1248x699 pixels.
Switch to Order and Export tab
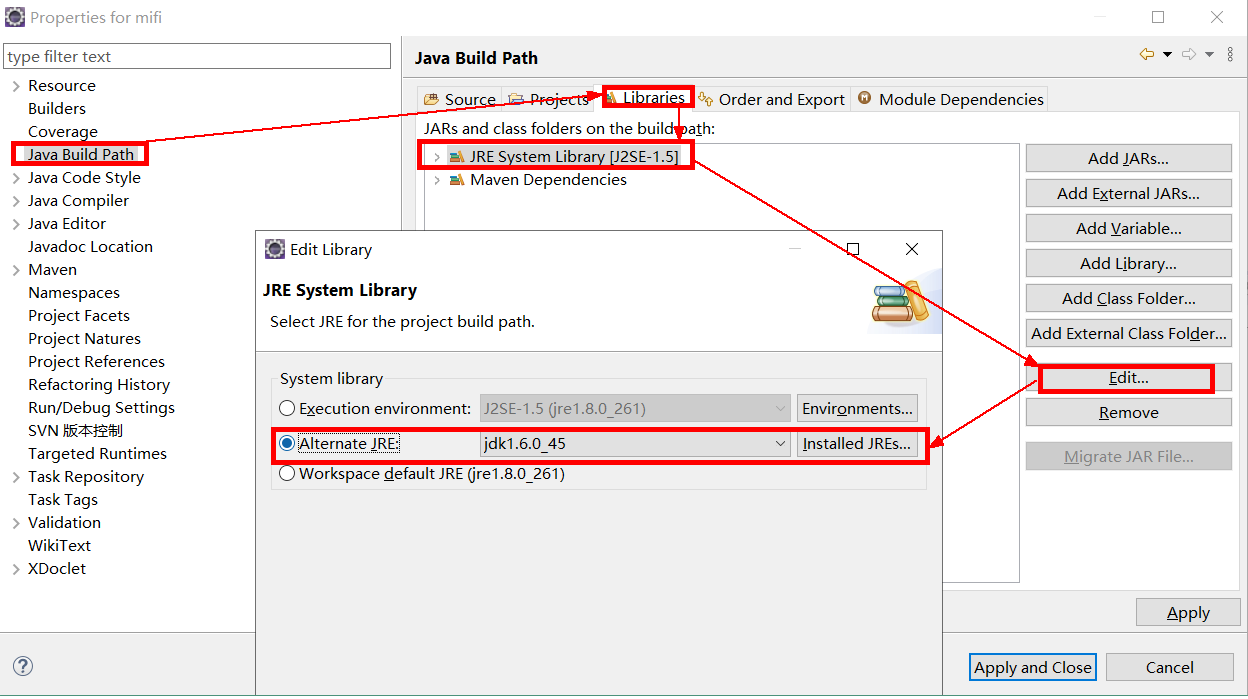[x=771, y=99]
